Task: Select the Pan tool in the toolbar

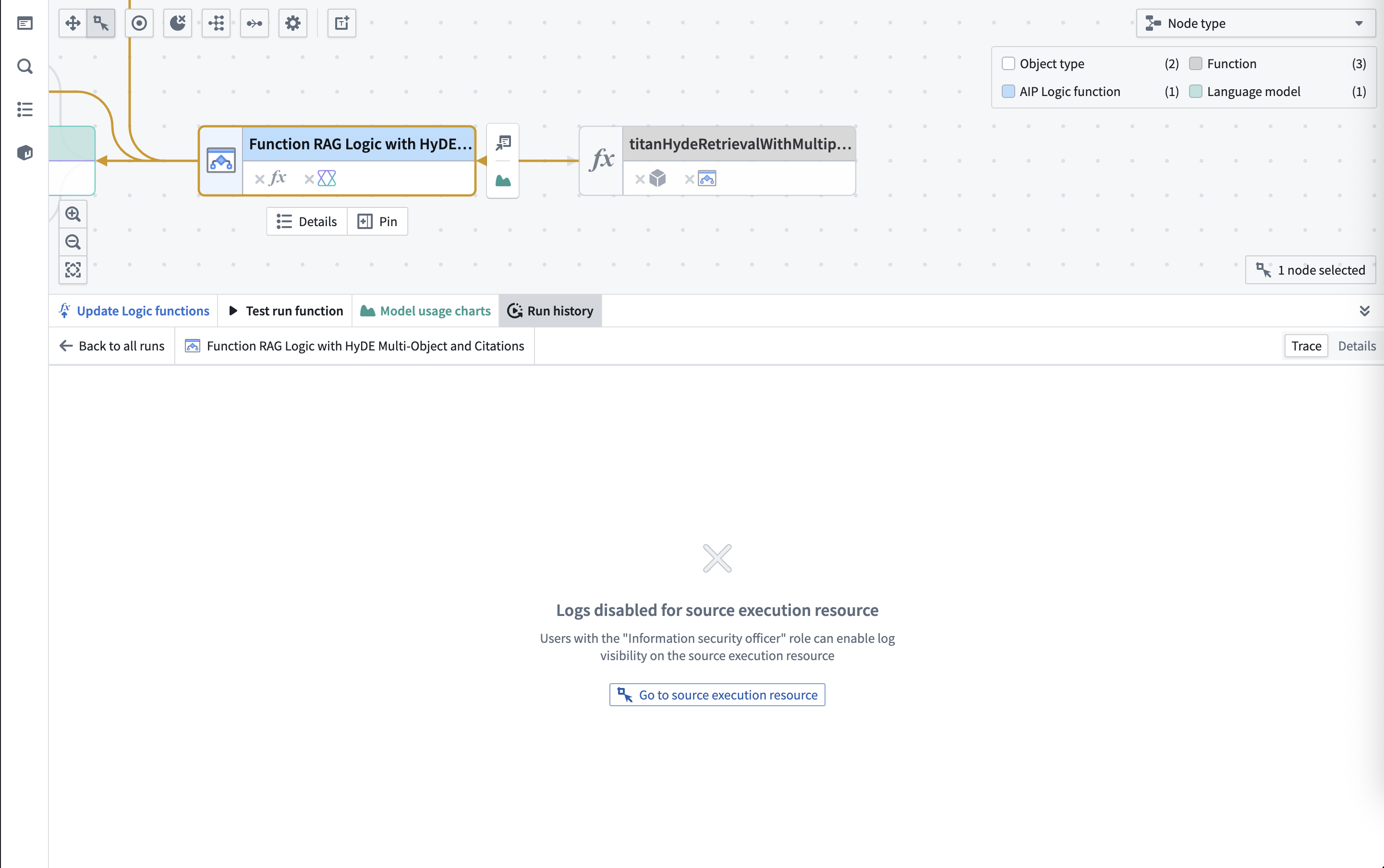Action: pyautogui.click(x=73, y=23)
